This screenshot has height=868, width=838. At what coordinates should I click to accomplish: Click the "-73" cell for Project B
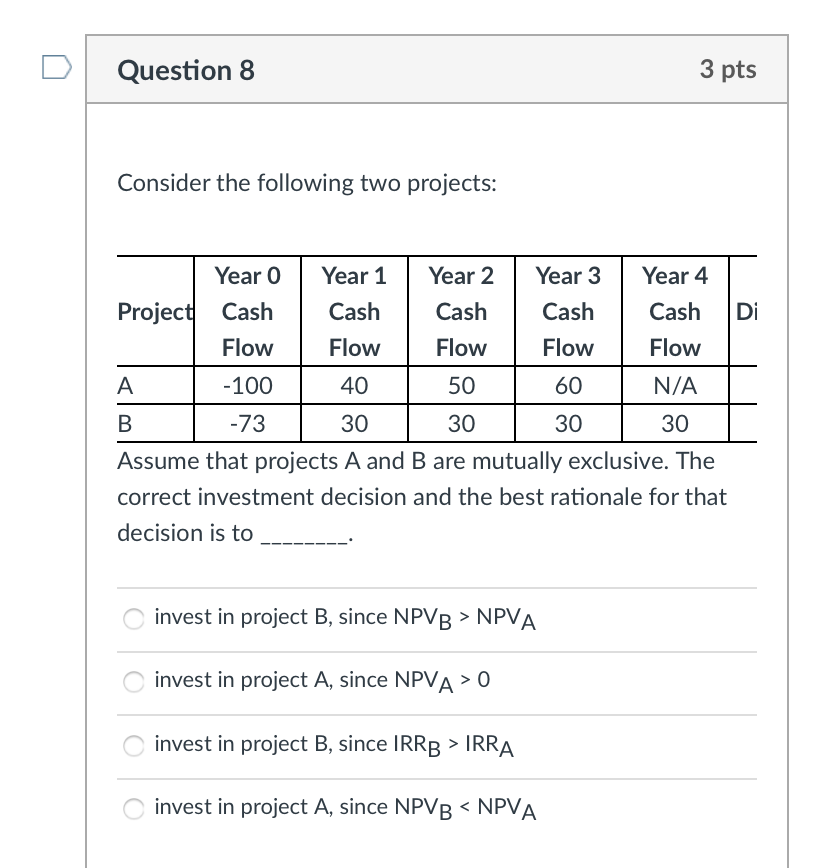(247, 423)
